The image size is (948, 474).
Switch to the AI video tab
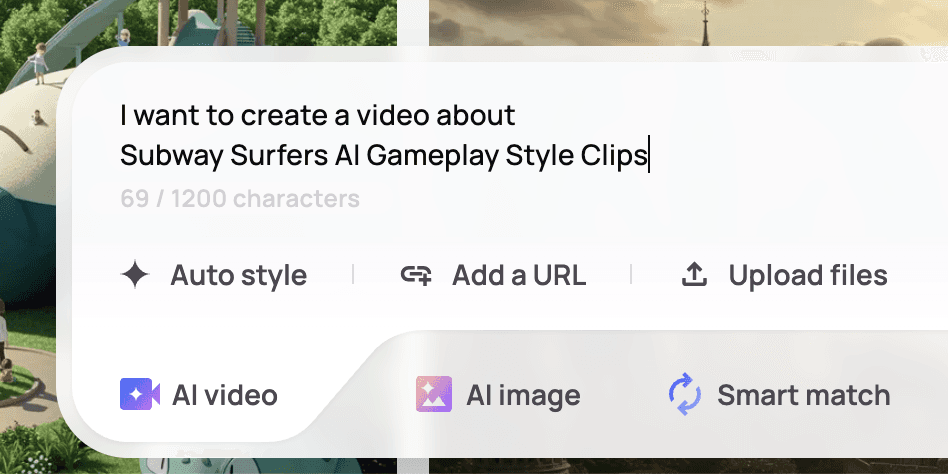click(x=199, y=395)
